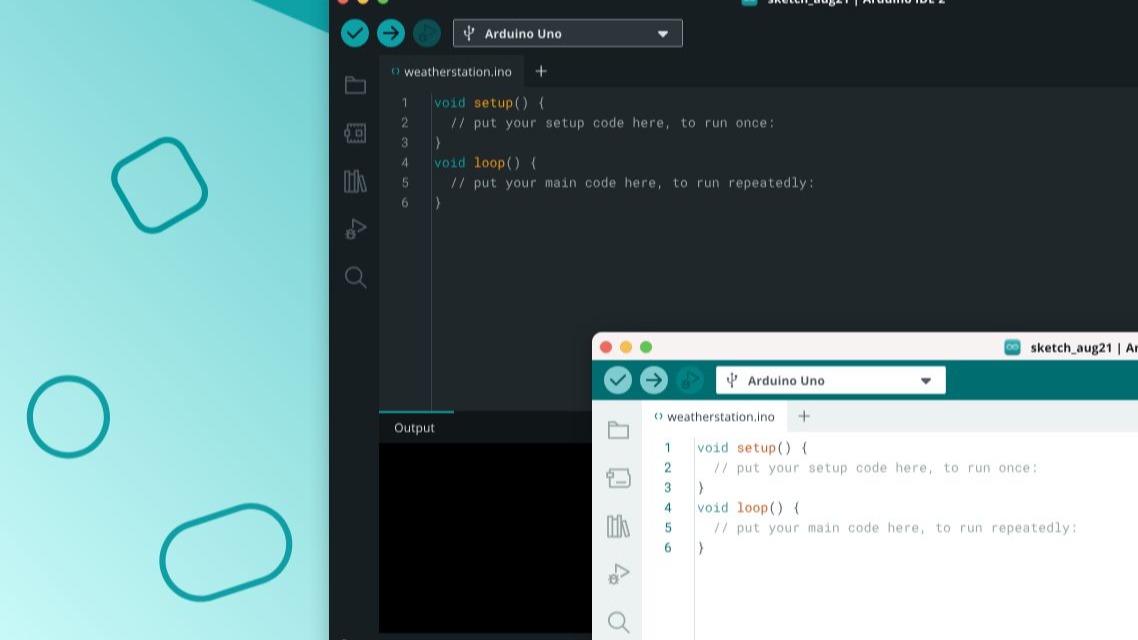Add new tab with plus in dark window
The image size is (1138, 640).
pyautogui.click(x=541, y=71)
